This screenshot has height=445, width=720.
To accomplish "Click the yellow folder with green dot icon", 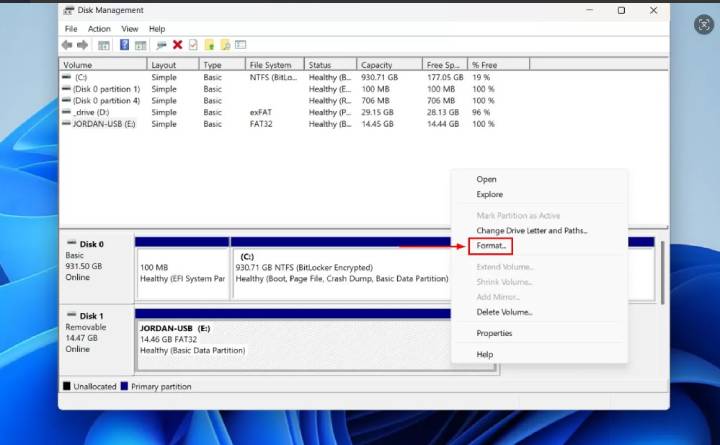I will click(x=209, y=45).
